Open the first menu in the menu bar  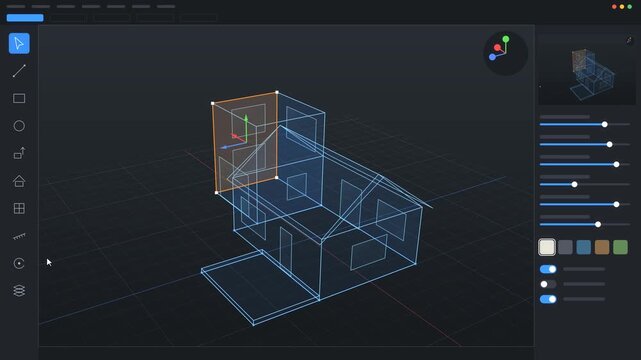coord(16,7)
